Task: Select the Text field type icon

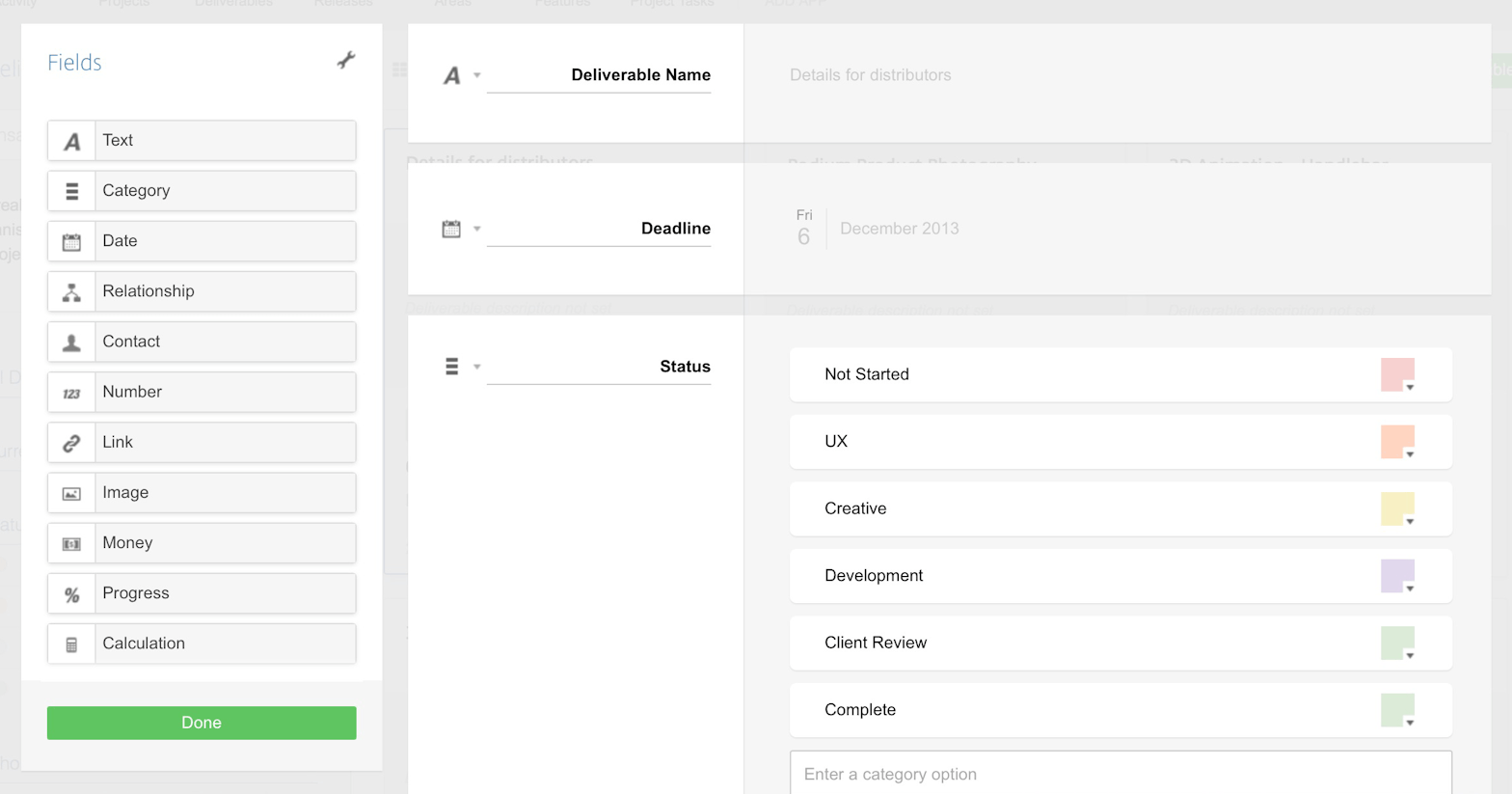Action: pyautogui.click(x=71, y=141)
